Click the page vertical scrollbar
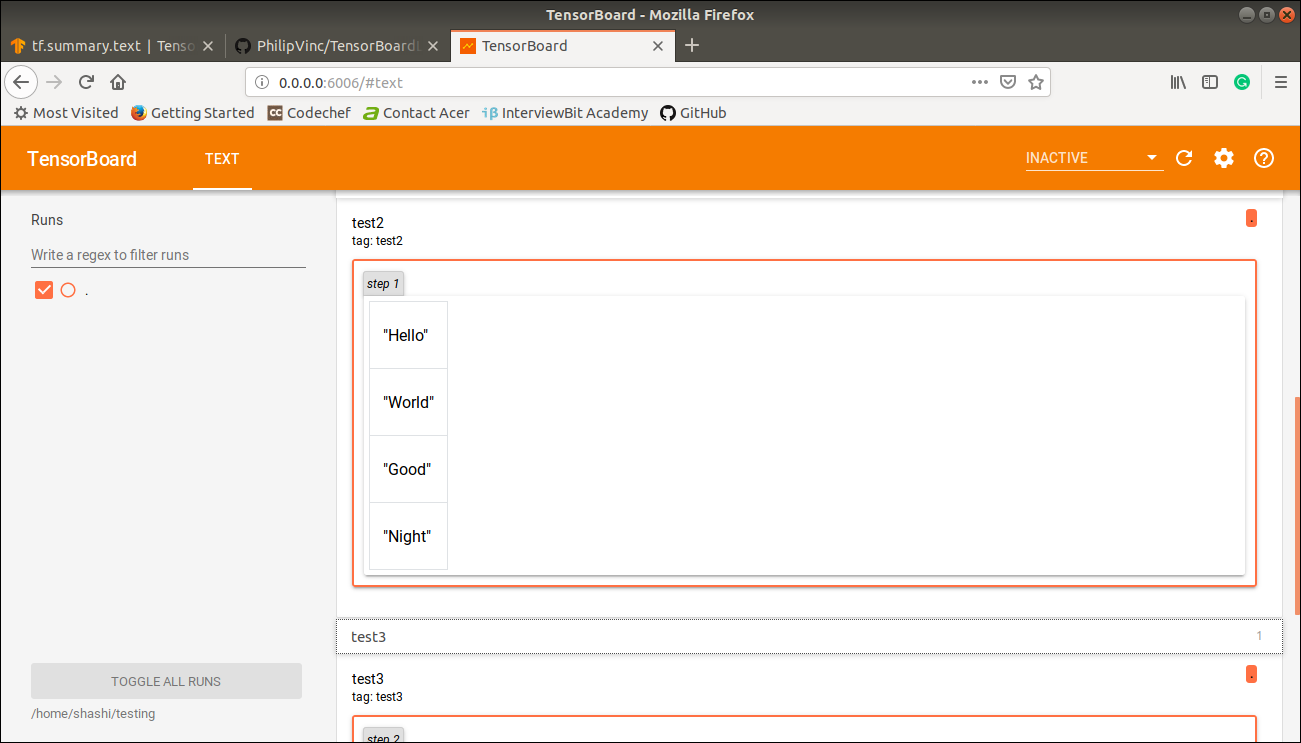The width and height of the screenshot is (1301, 743). (1297, 505)
